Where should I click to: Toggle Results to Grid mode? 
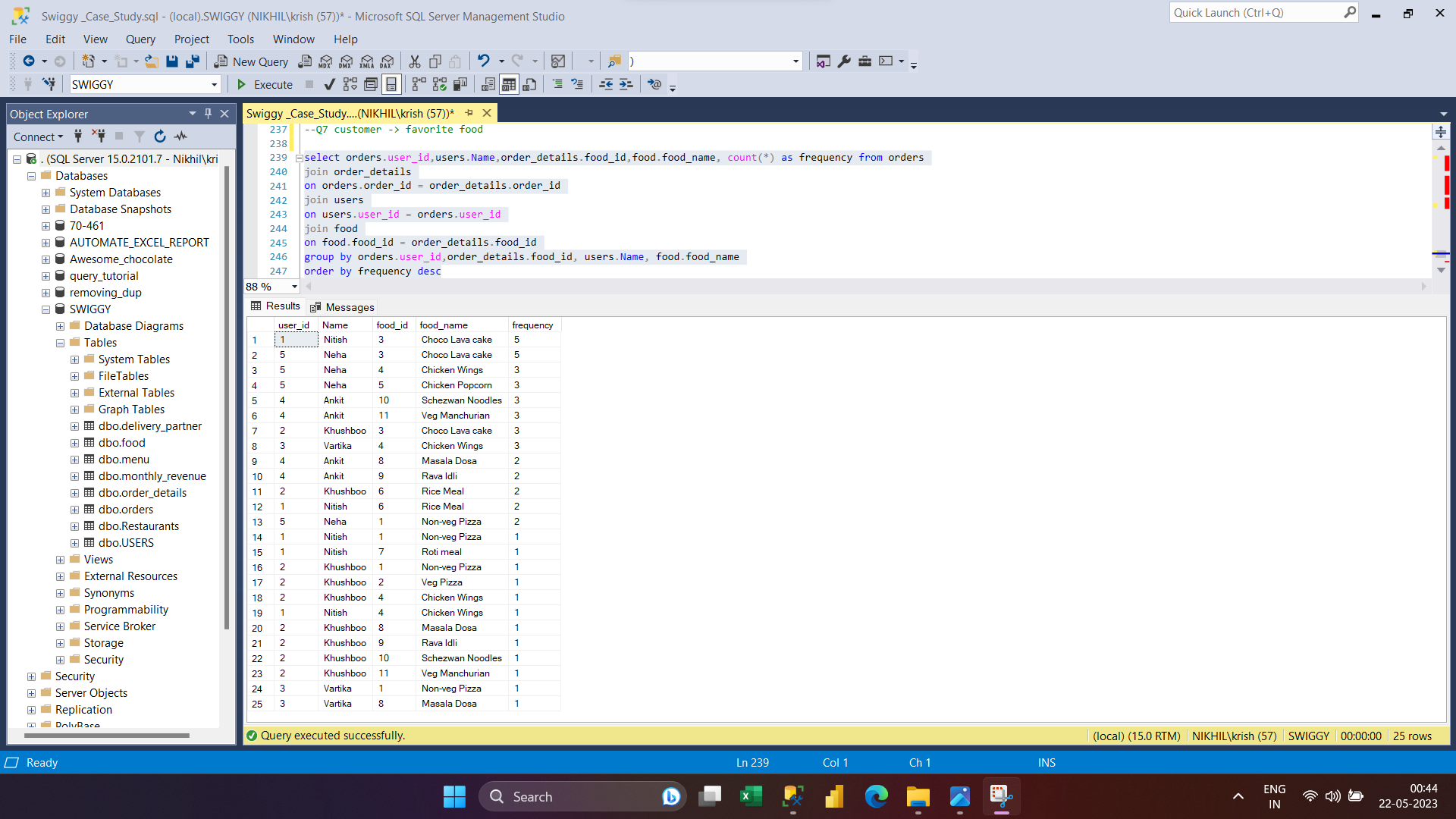(x=509, y=84)
